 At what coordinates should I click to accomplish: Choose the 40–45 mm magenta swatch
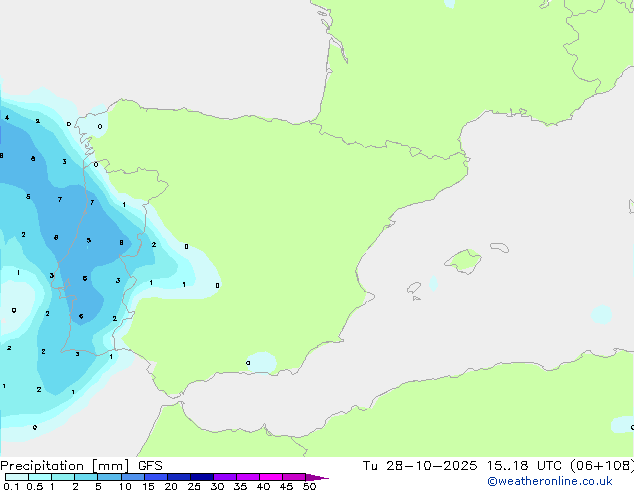(271, 477)
